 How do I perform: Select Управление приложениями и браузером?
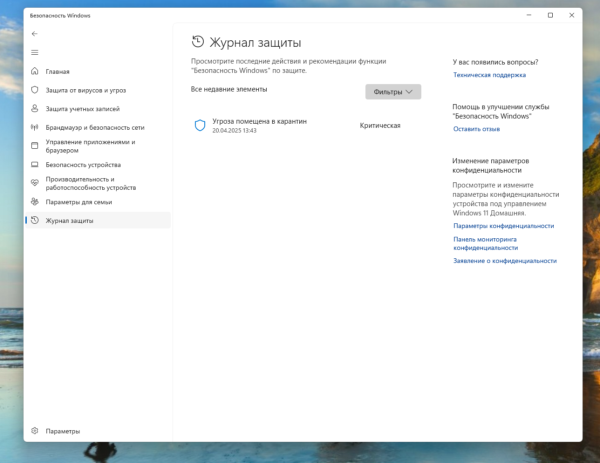tap(98, 146)
